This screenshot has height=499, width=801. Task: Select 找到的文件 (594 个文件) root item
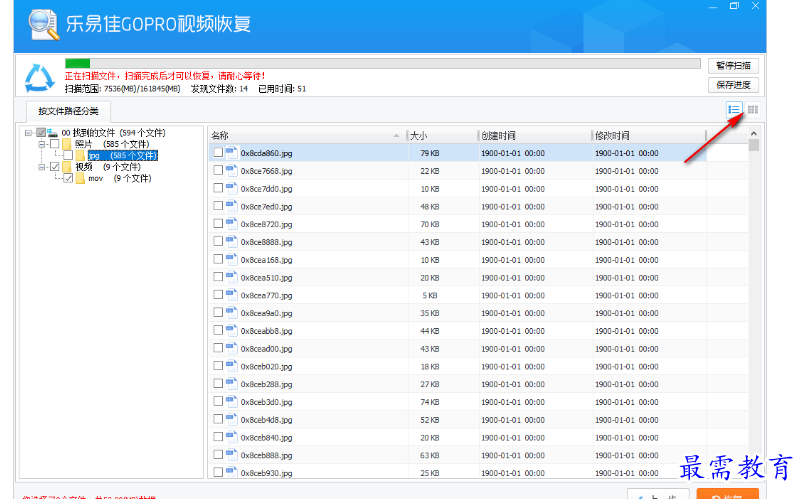(x=113, y=133)
